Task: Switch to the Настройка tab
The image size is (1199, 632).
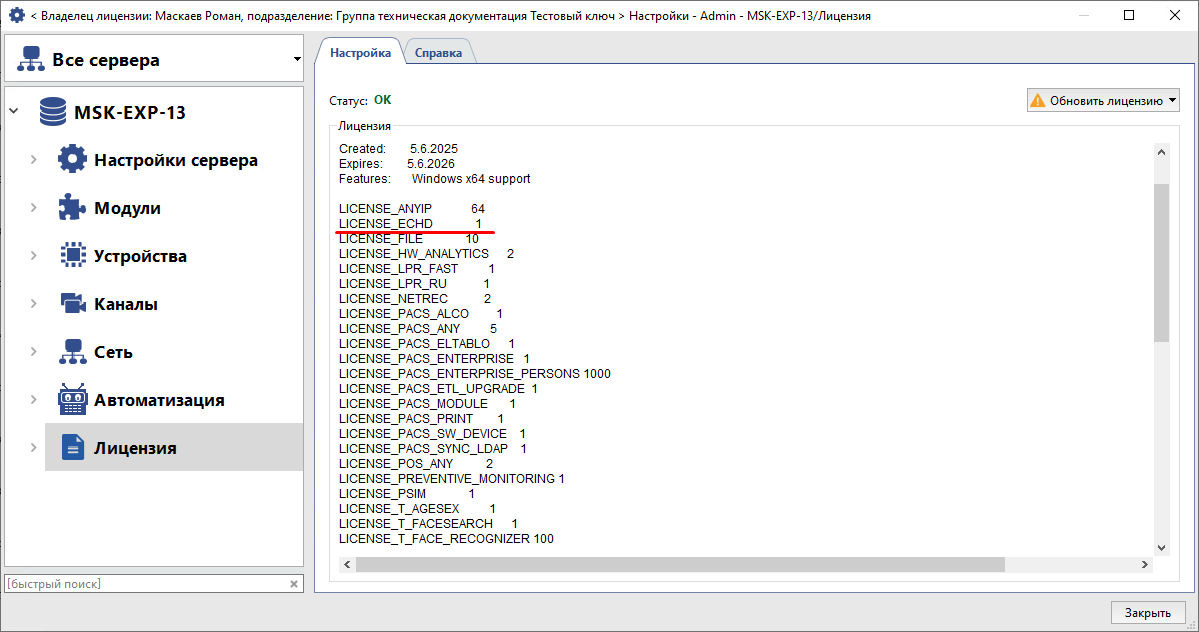Action: [x=360, y=53]
